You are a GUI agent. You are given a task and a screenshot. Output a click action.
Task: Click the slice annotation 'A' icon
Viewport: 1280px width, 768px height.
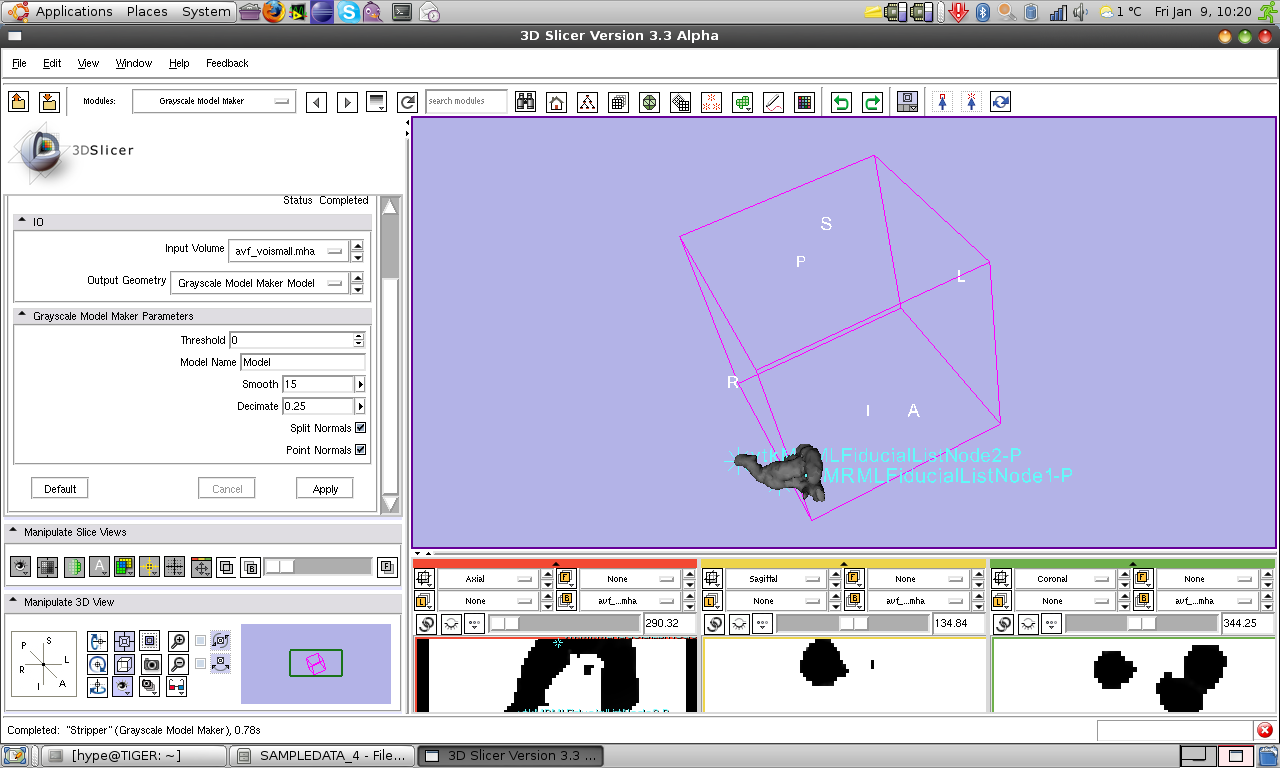pos(99,567)
